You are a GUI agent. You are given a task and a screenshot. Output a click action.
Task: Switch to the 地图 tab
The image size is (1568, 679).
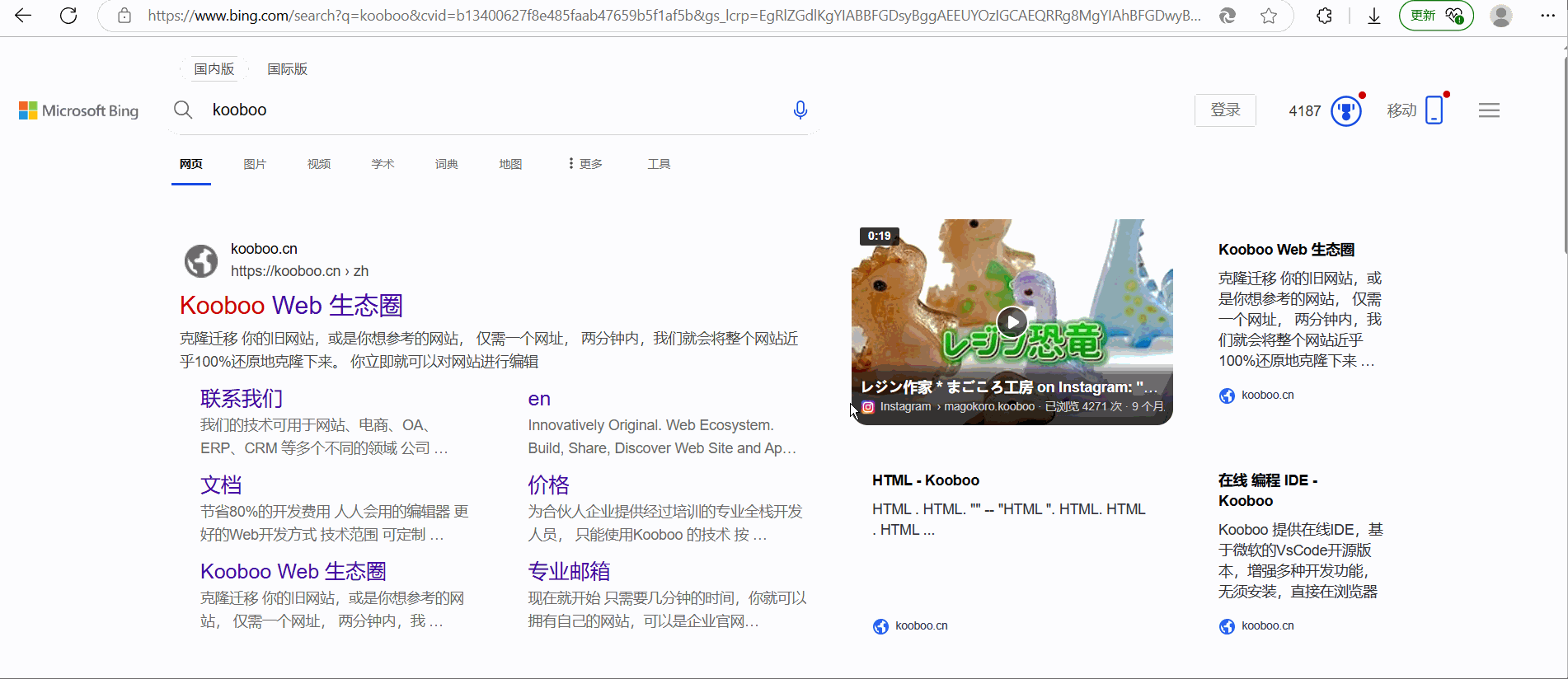pyautogui.click(x=510, y=164)
